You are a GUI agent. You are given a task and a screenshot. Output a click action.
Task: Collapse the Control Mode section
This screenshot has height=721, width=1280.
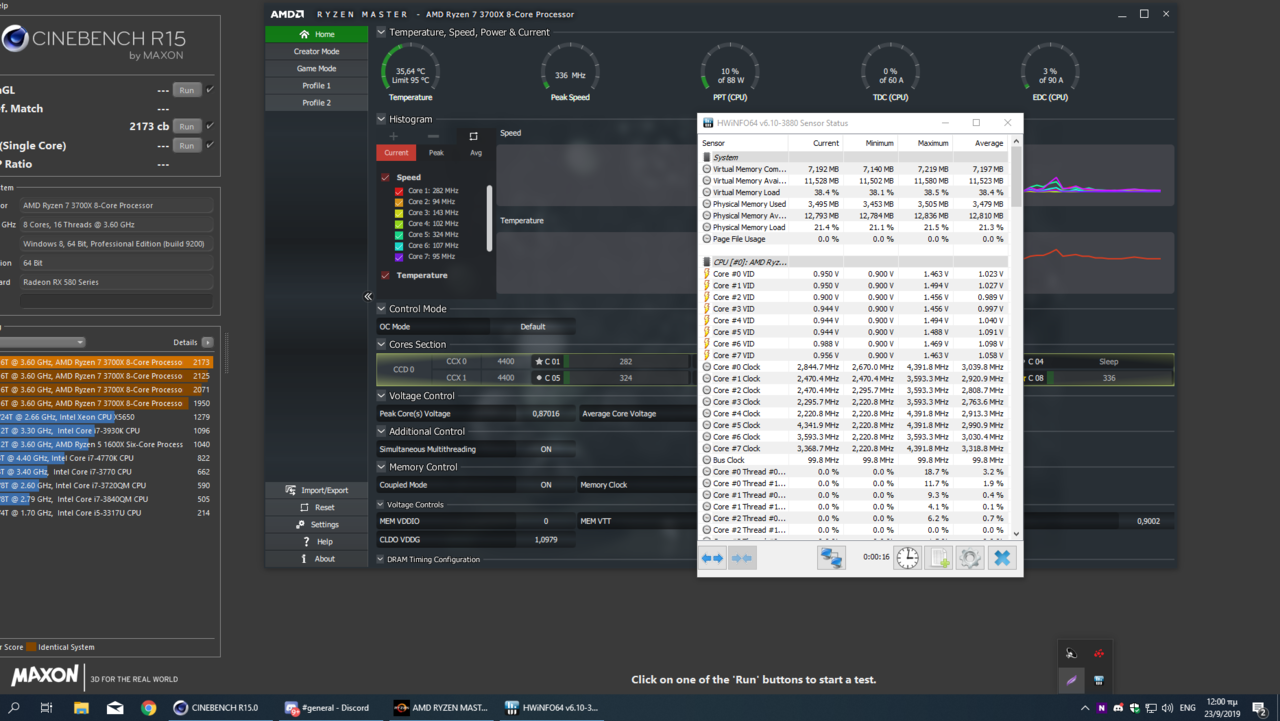pos(381,309)
